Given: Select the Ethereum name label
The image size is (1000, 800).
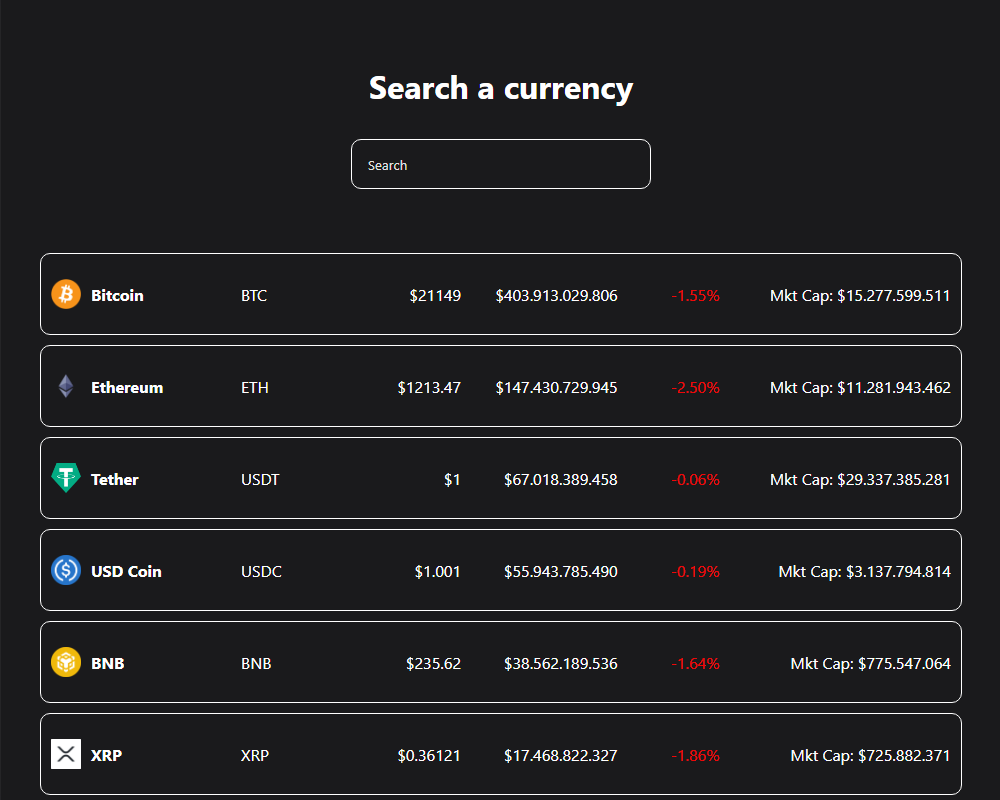Looking at the screenshot, I should click(127, 387).
